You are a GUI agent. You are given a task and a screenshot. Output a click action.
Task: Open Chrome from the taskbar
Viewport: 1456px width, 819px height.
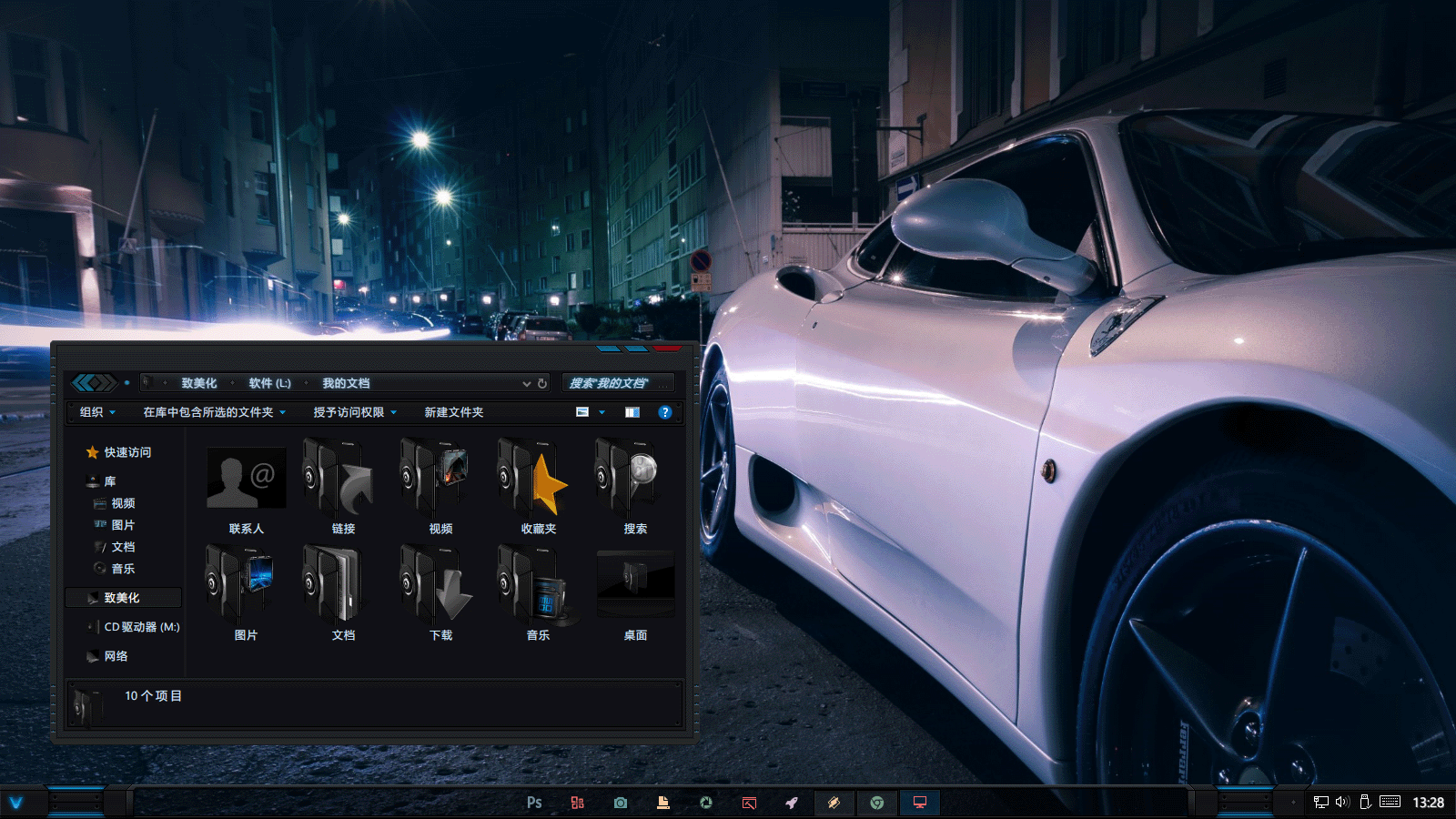pos(876,803)
